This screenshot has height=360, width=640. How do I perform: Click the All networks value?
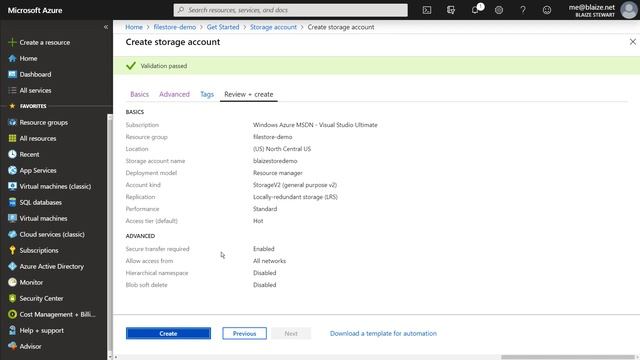tap(269, 261)
